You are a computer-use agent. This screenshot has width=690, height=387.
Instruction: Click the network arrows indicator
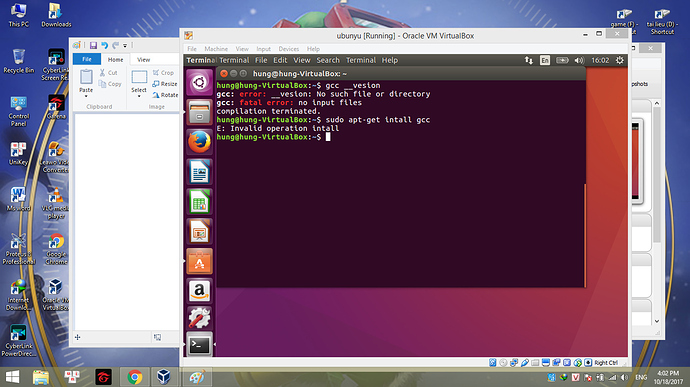click(529, 60)
